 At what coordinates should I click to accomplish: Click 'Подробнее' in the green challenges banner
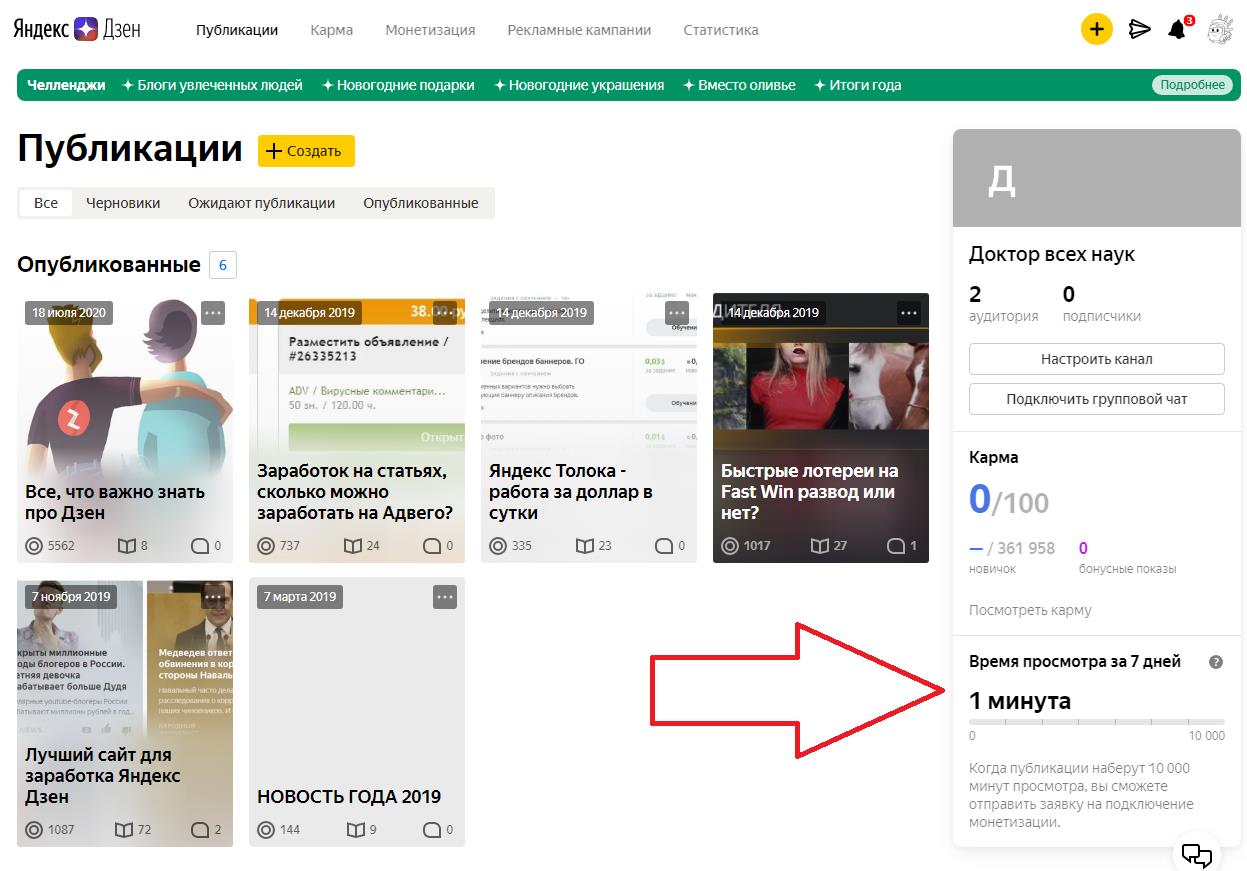(1193, 85)
